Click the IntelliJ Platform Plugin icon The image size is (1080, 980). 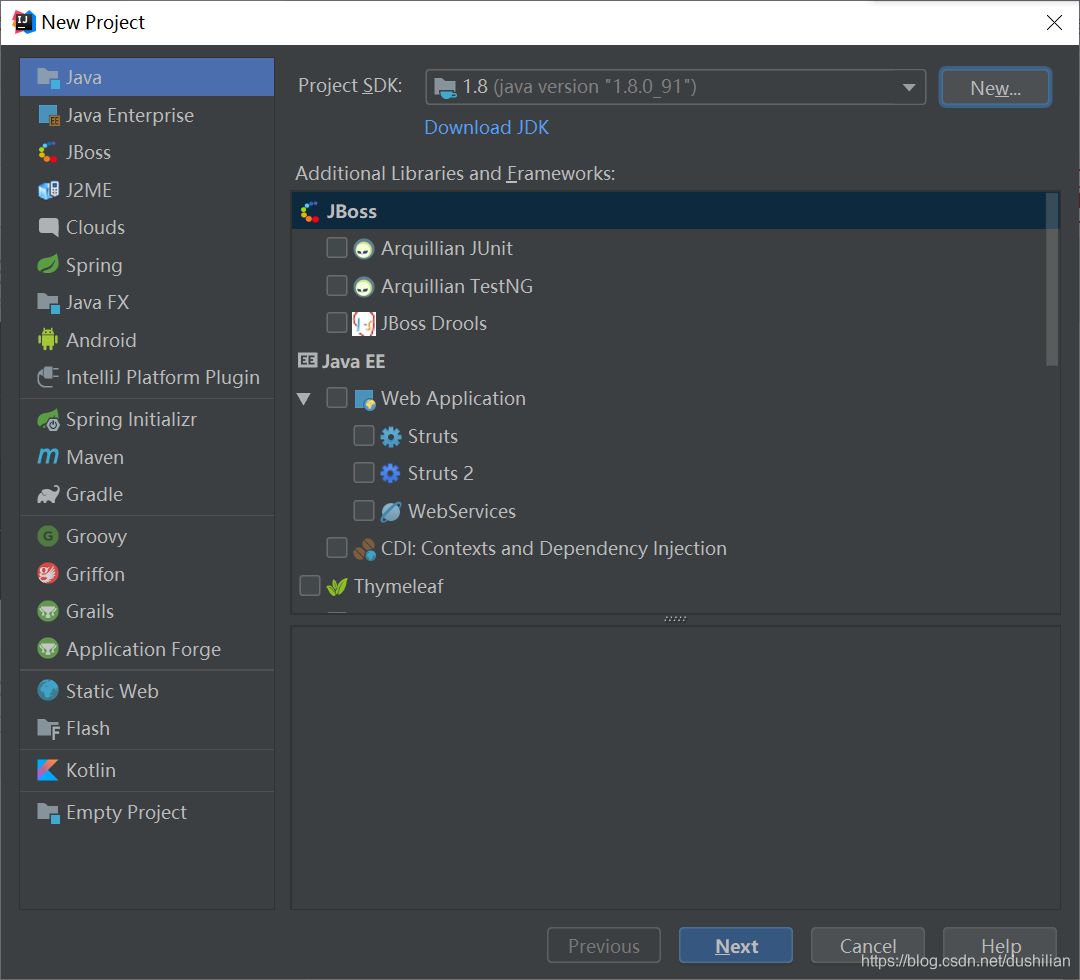click(48, 377)
